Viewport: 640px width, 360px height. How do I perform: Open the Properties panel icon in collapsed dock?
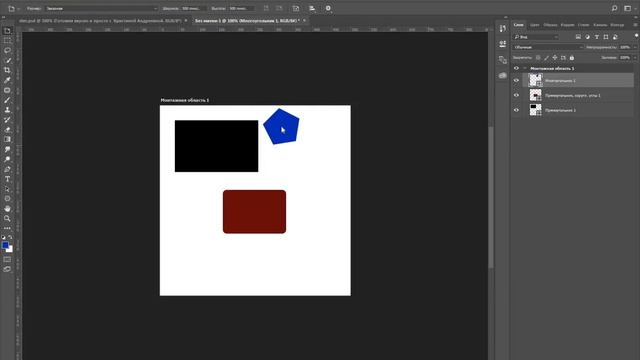[x=502, y=44]
